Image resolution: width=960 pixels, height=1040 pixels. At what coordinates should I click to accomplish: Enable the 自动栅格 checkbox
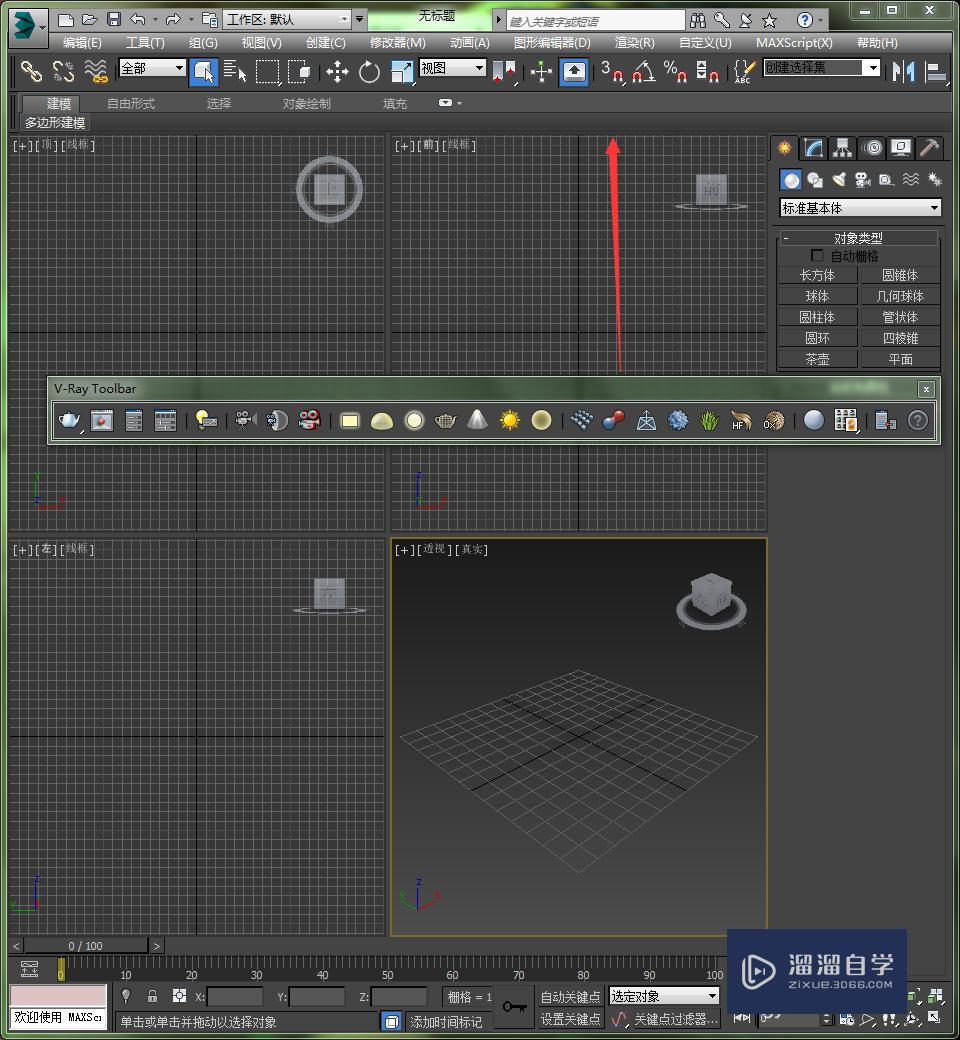point(818,257)
